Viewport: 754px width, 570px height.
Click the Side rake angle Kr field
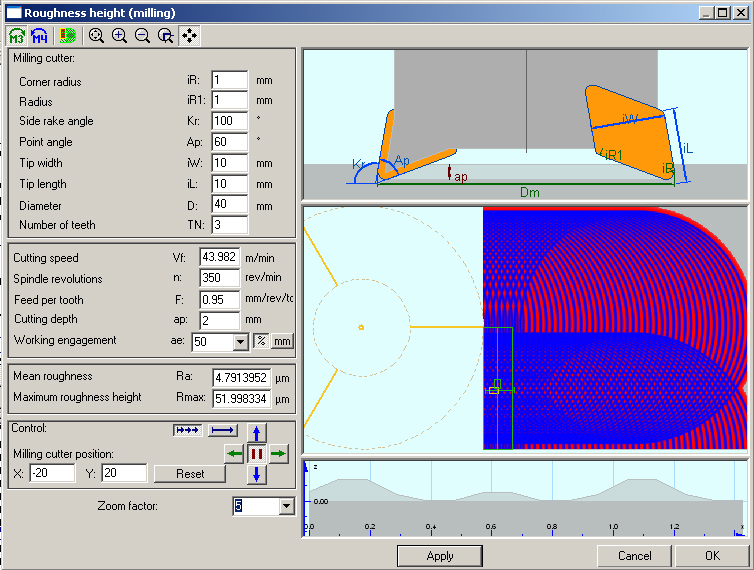pyautogui.click(x=230, y=121)
